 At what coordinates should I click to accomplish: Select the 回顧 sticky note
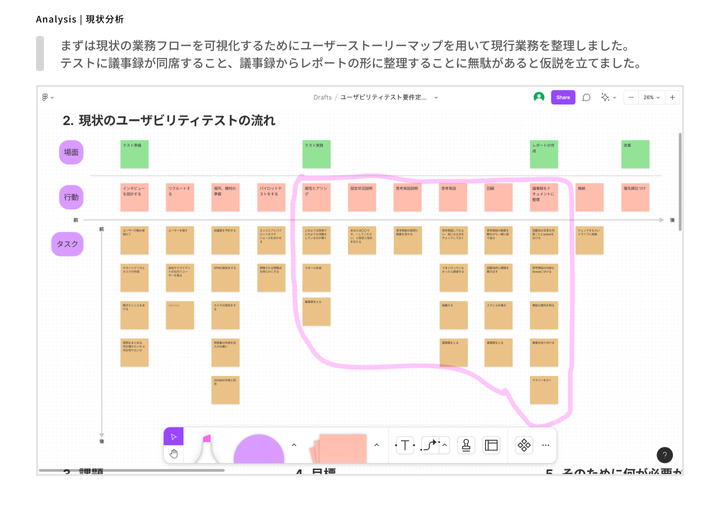pyautogui.click(x=499, y=197)
